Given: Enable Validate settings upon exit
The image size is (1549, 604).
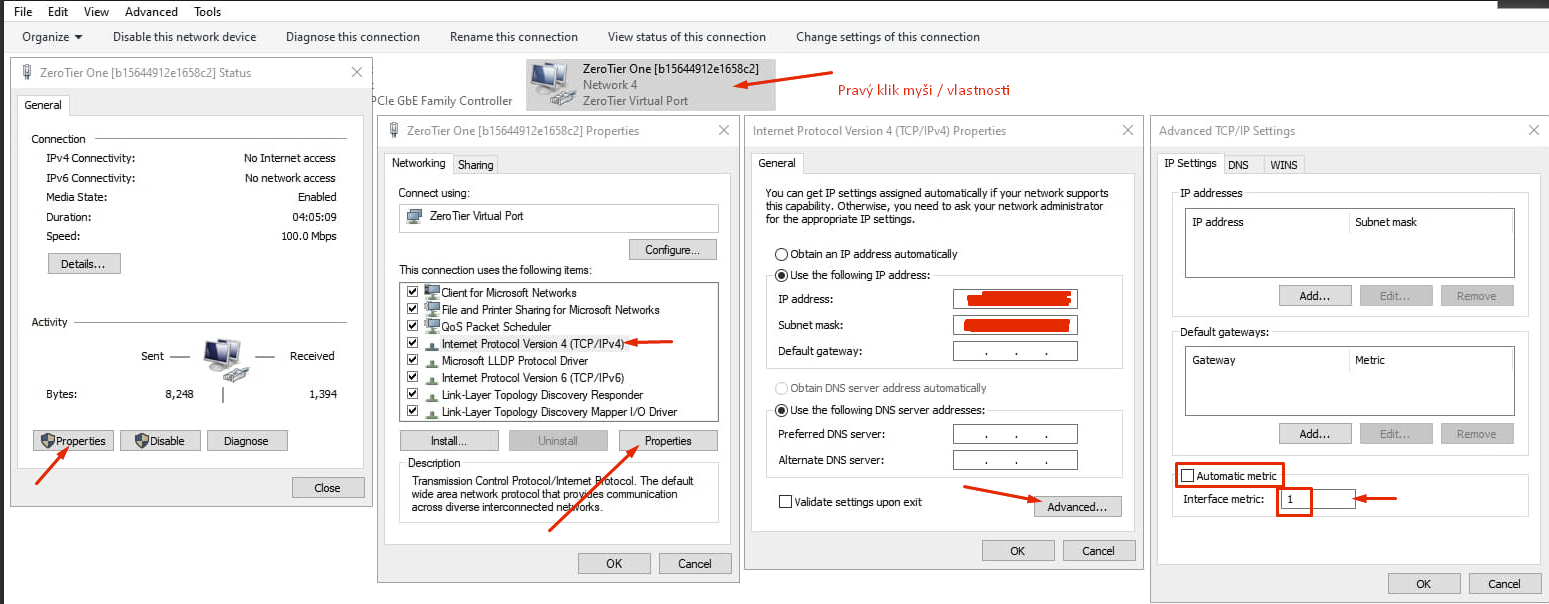Looking at the screenshot, I should [785, 501].
